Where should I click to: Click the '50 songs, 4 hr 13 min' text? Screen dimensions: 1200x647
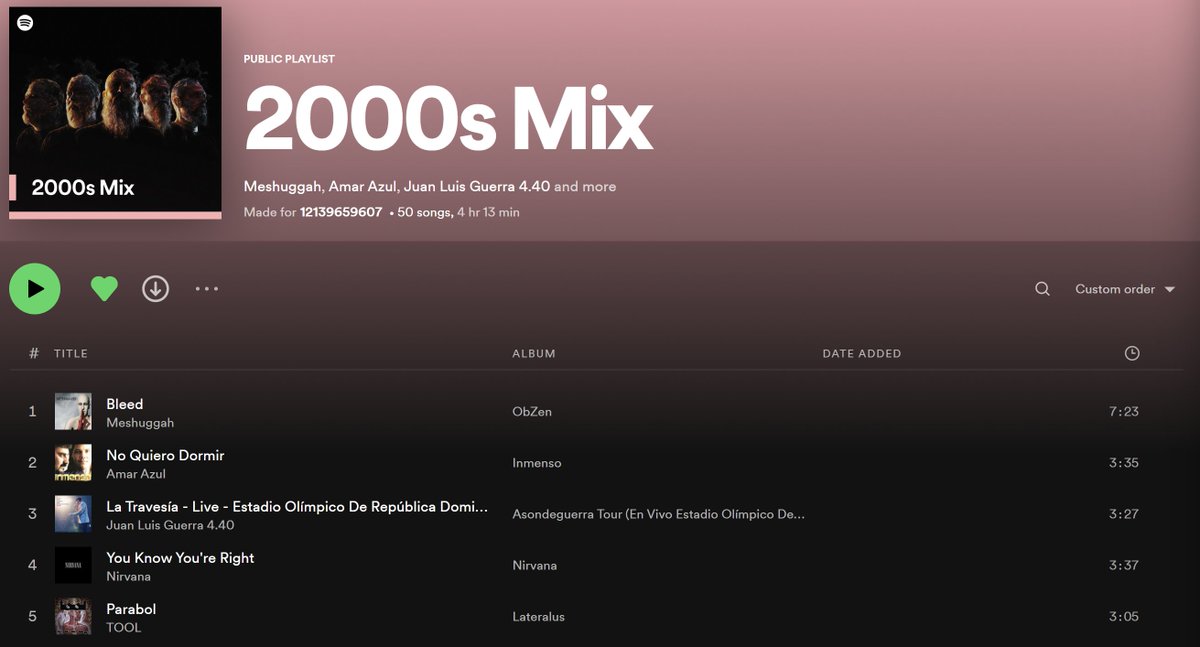click(x=458, y=212)
